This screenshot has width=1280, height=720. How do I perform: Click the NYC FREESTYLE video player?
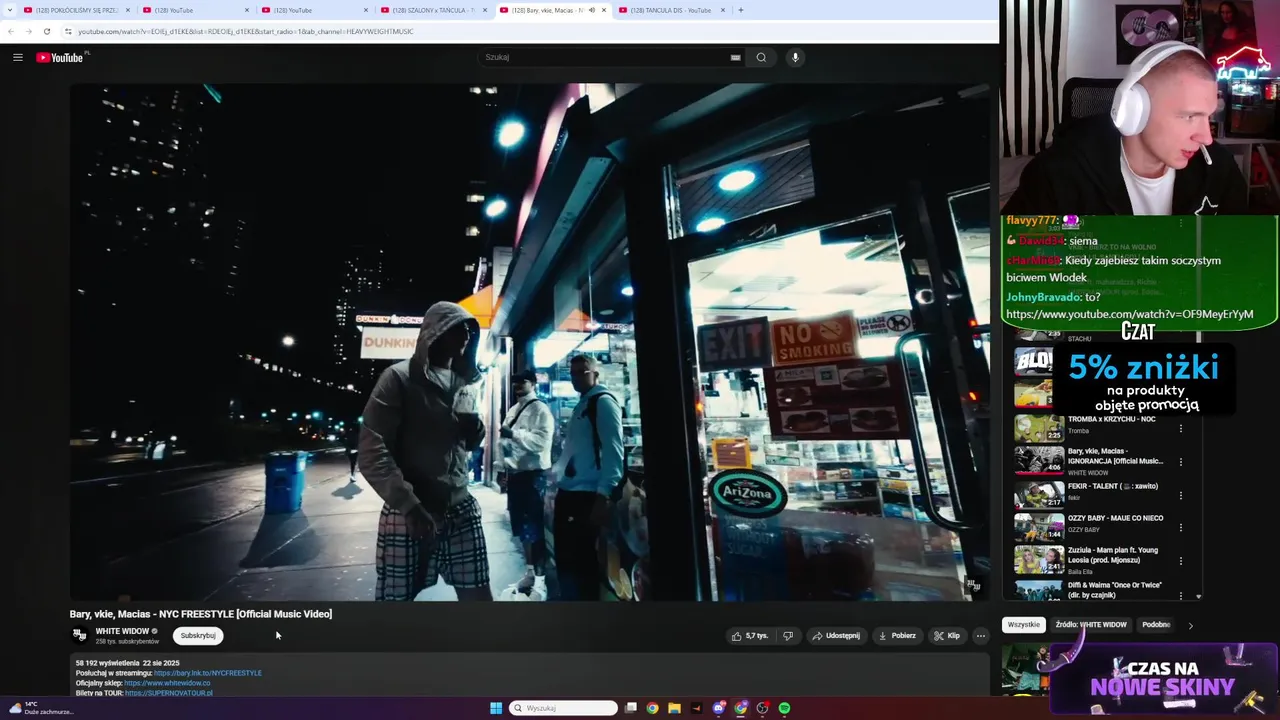tap(529, 342)
